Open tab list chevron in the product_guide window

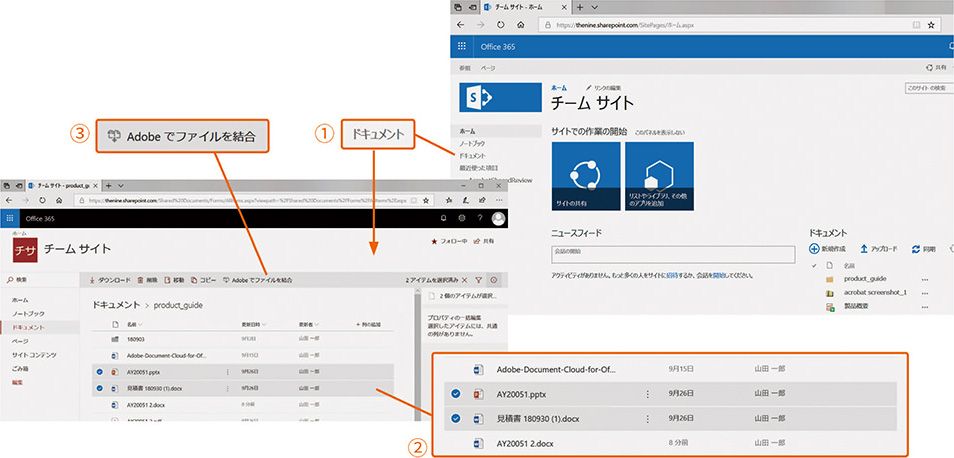point(120,185)
